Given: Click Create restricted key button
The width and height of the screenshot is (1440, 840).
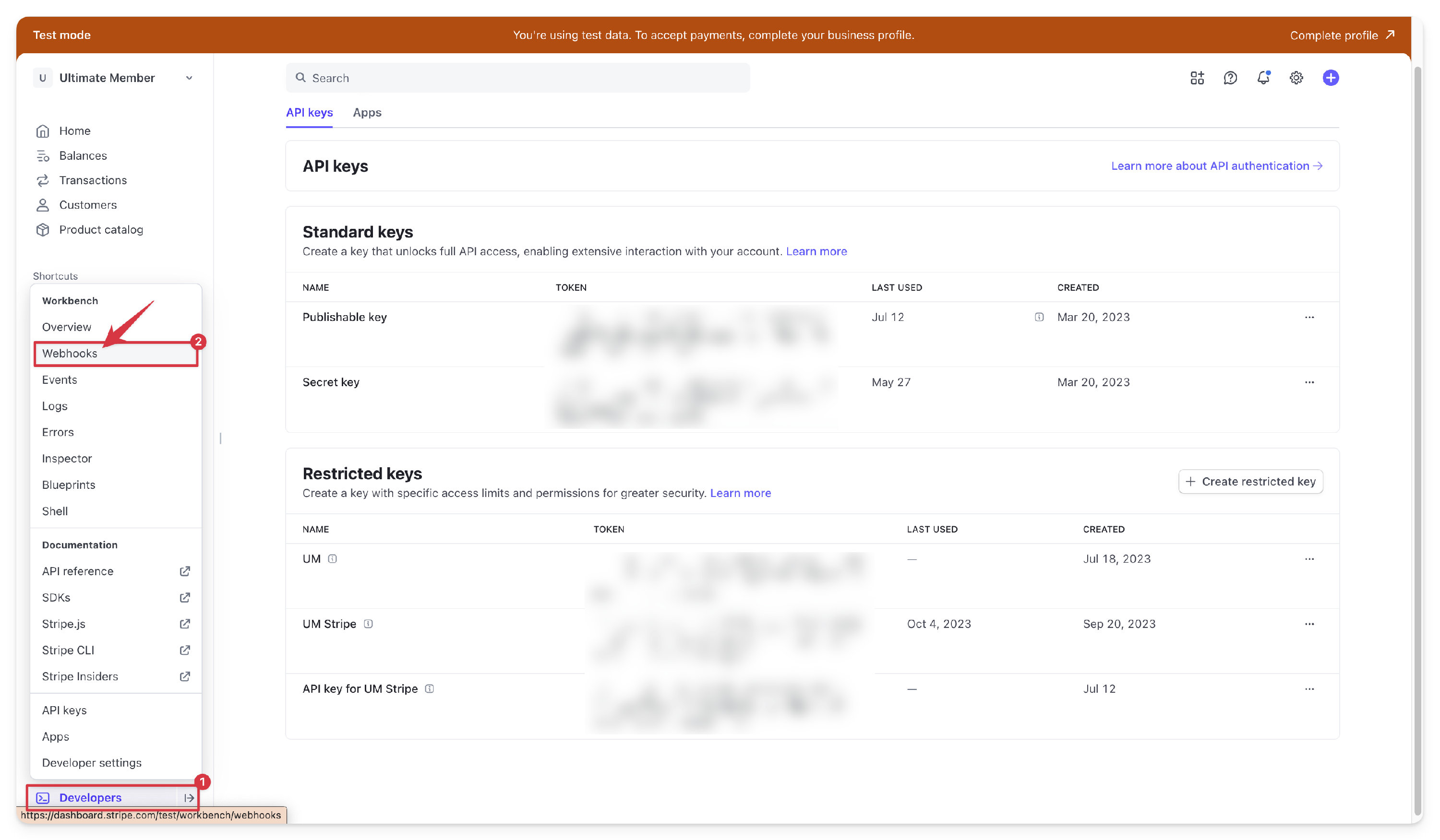Looking at the screenshot, I should pos(1250,481).
